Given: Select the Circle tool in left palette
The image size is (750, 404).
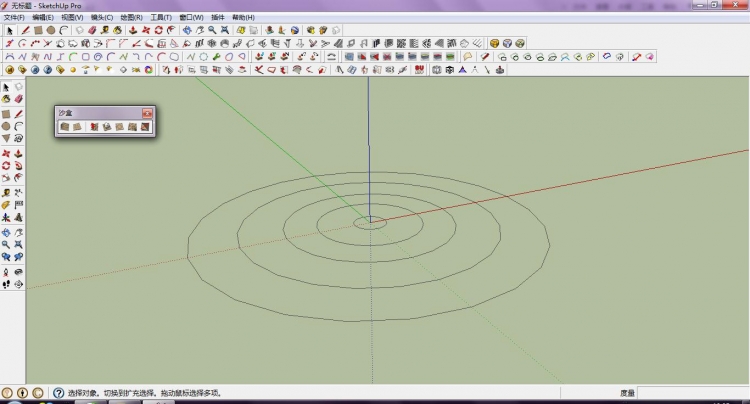Looking at the screenshot, I should point(6,126).
